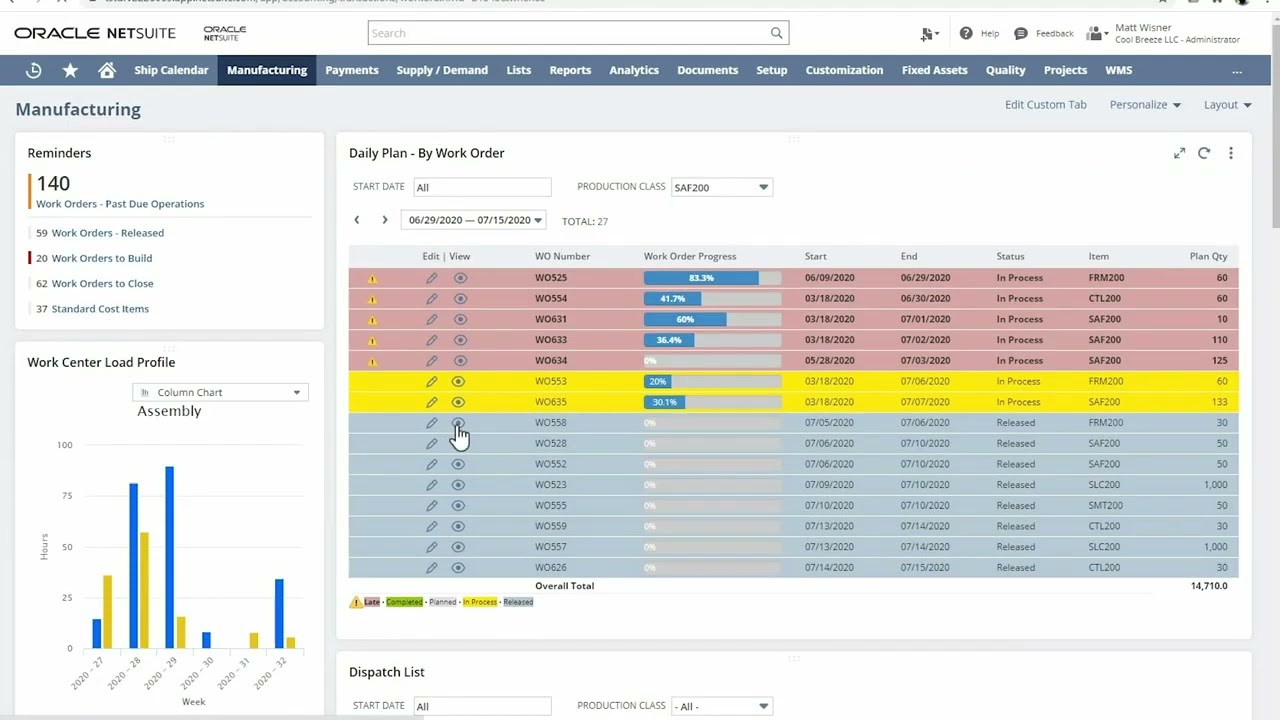Maximize the Daily Plan portlet
The height and width of the screenshot is (720, 1280).
[1180, 153]
